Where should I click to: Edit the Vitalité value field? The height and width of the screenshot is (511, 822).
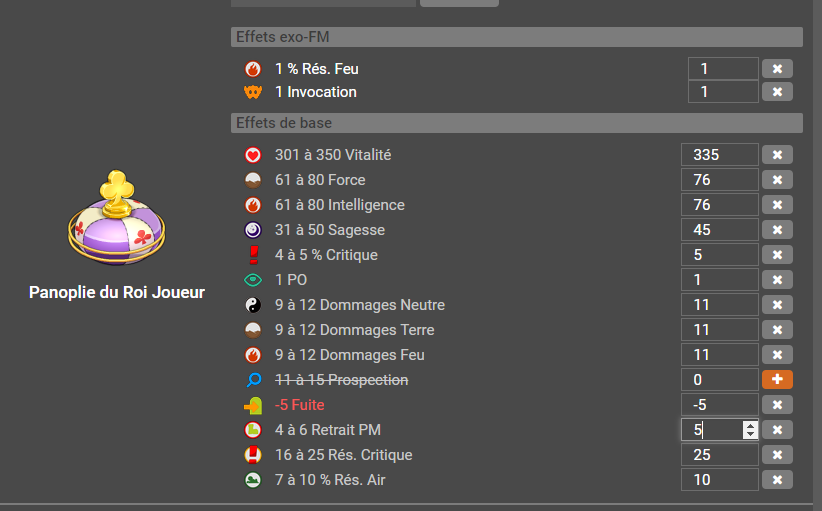(719, 155)
